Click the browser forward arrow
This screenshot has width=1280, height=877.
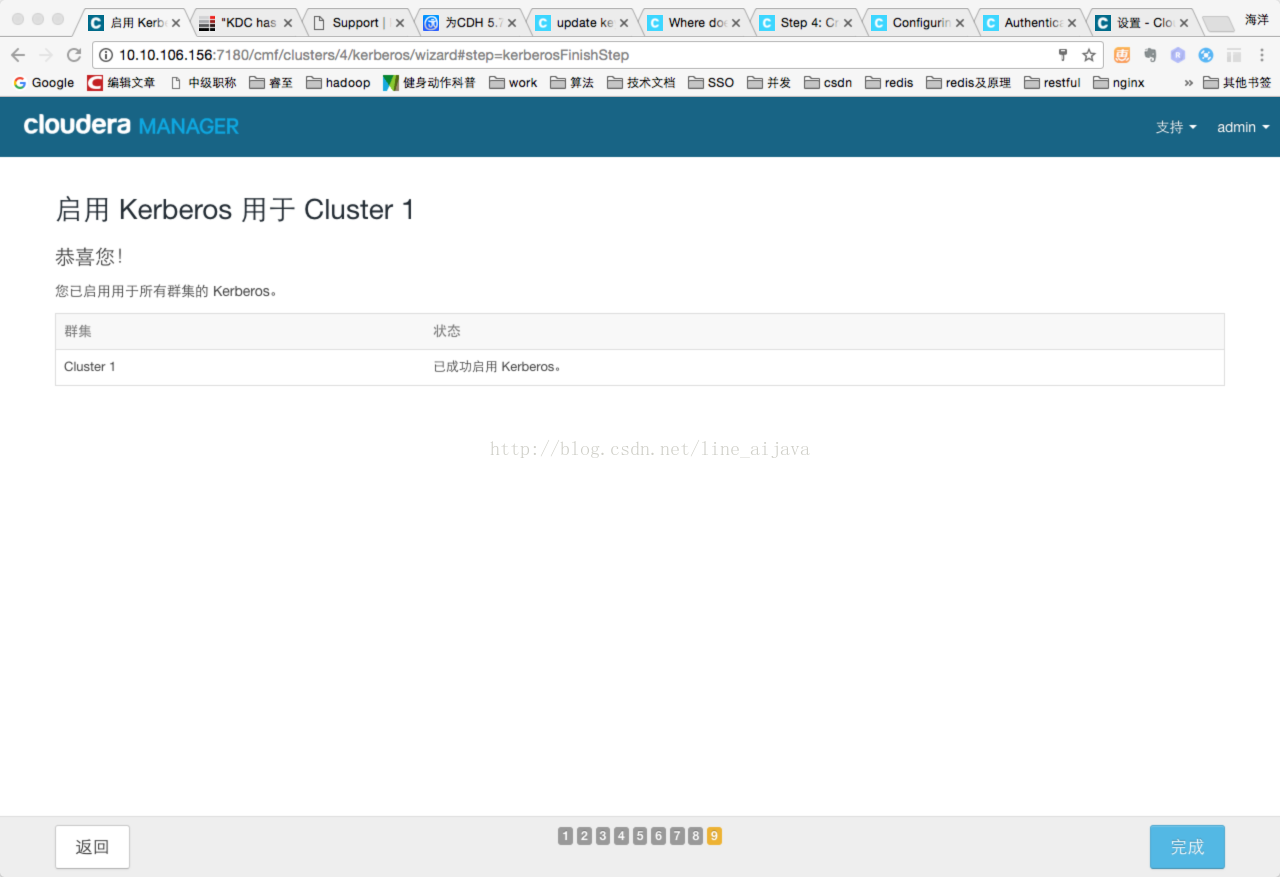46,55
